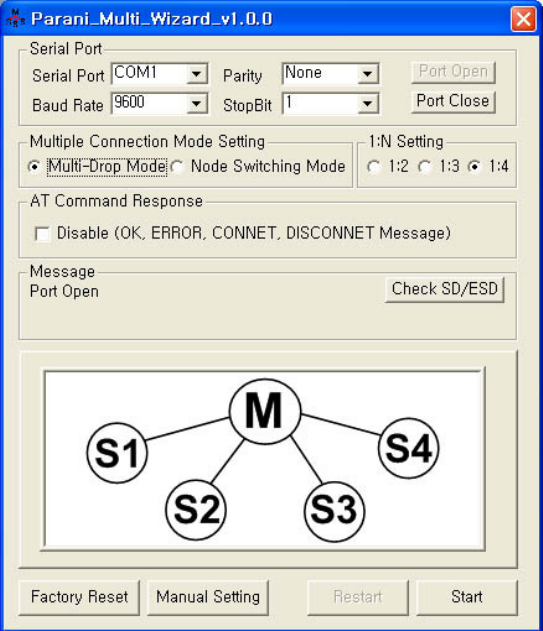
Task: Toggle the Disable AT response messages checkbox
Action: [42, 234]
